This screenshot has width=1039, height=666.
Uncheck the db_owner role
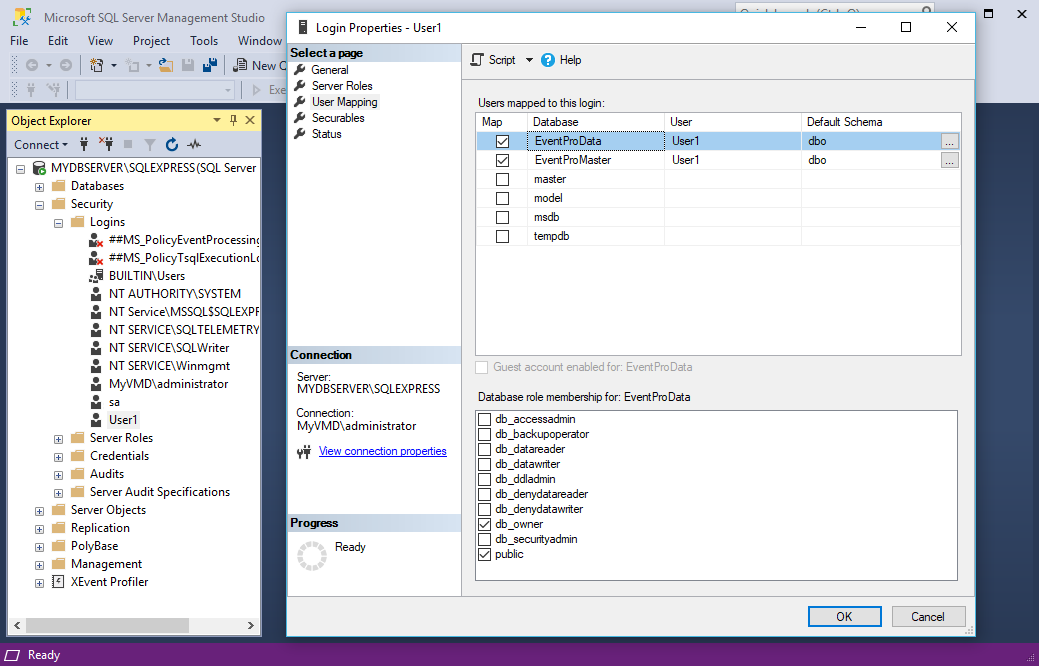click(484, 524)
